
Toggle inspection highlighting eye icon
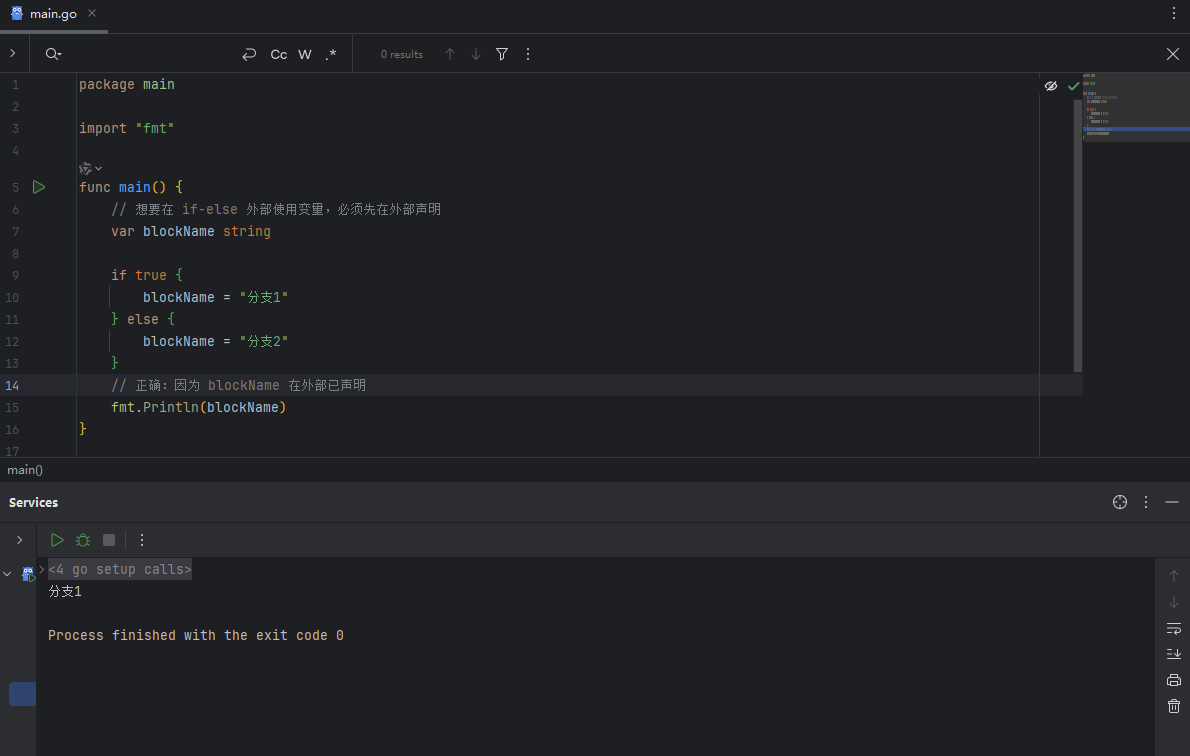[1050, 86]
